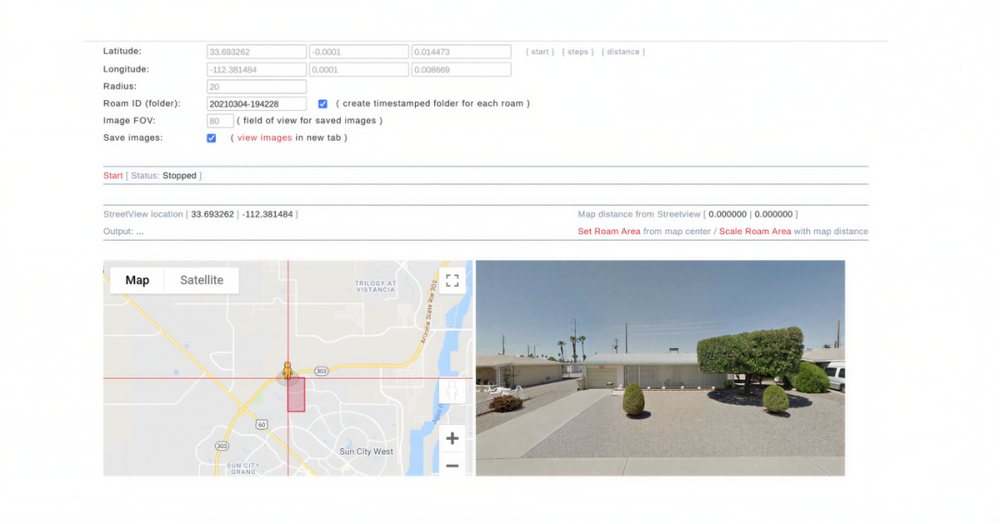This screenshot has width=1000, height=524.
Task: Click the Street View house photo
Action: tap(660, 368)
